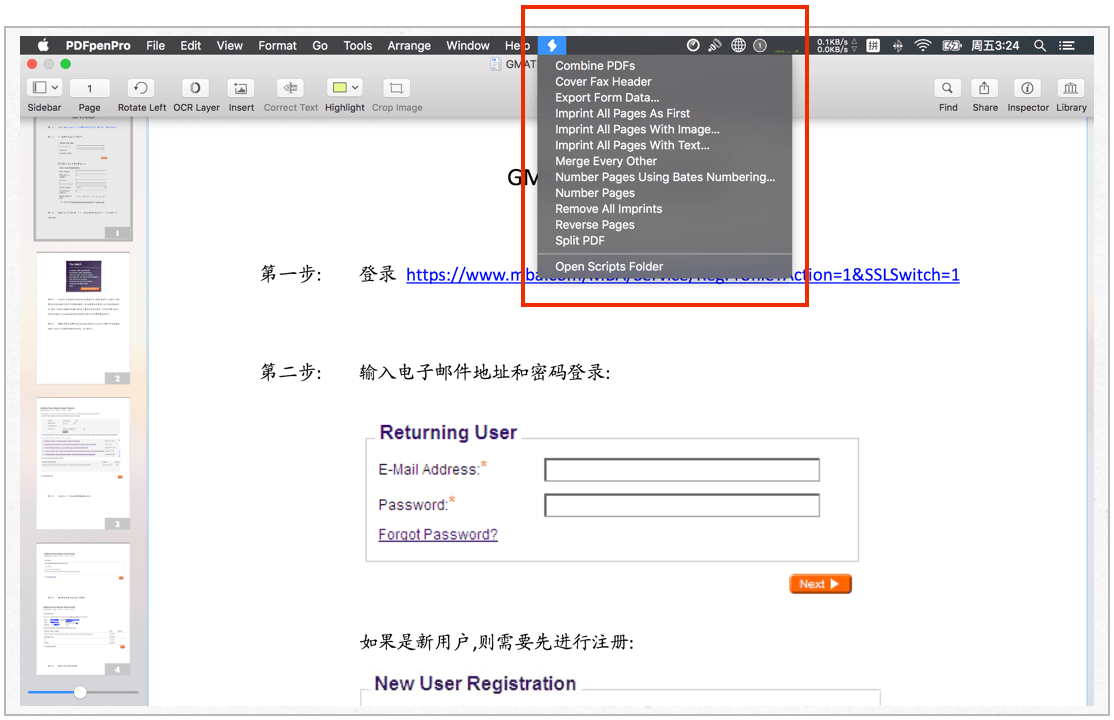Click the satellite dish menu bar icon
This screenshot has width=1114, height=720.
click(715, 45)
